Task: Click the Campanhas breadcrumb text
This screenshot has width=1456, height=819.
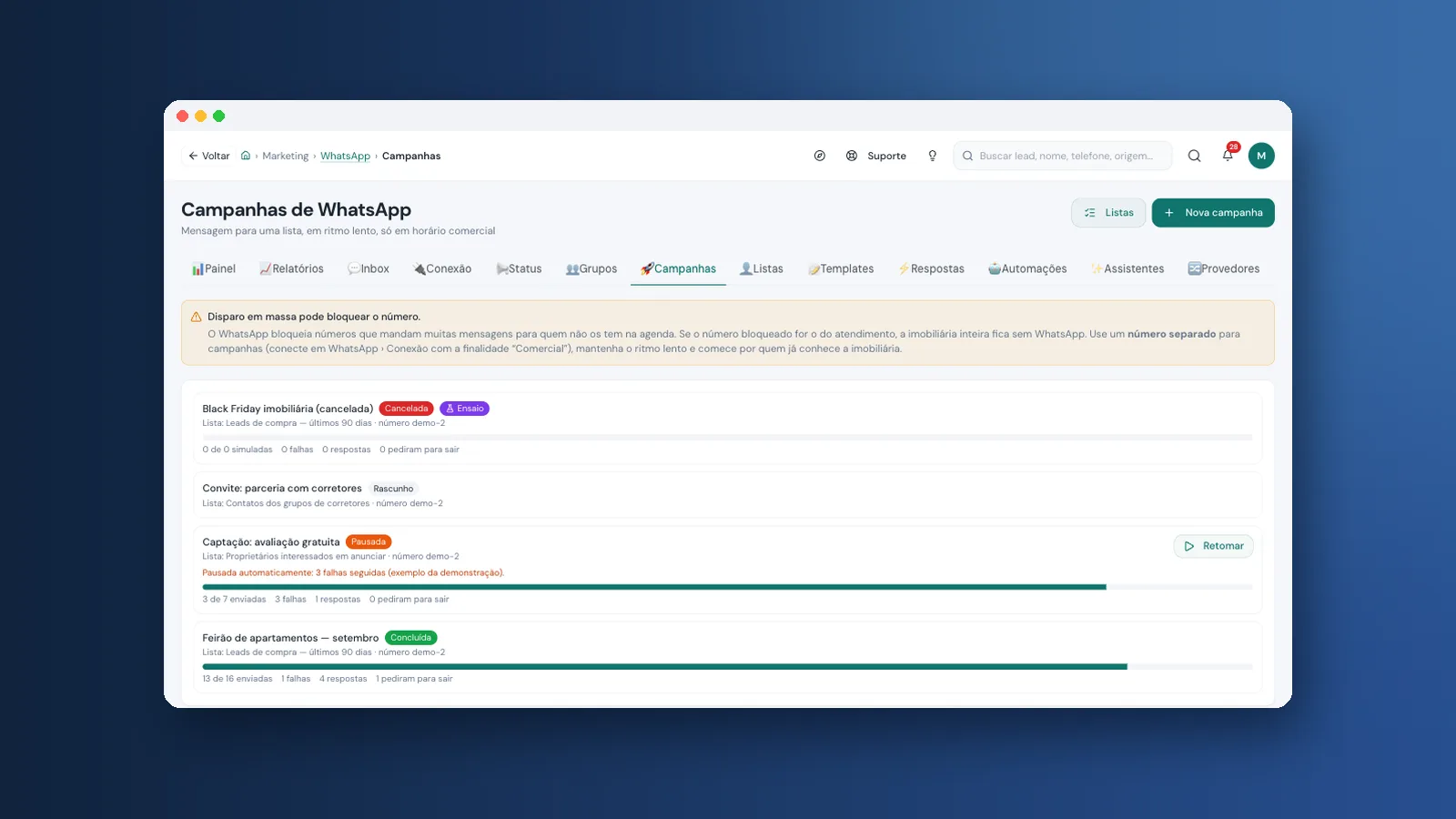Action: [411, 156]
